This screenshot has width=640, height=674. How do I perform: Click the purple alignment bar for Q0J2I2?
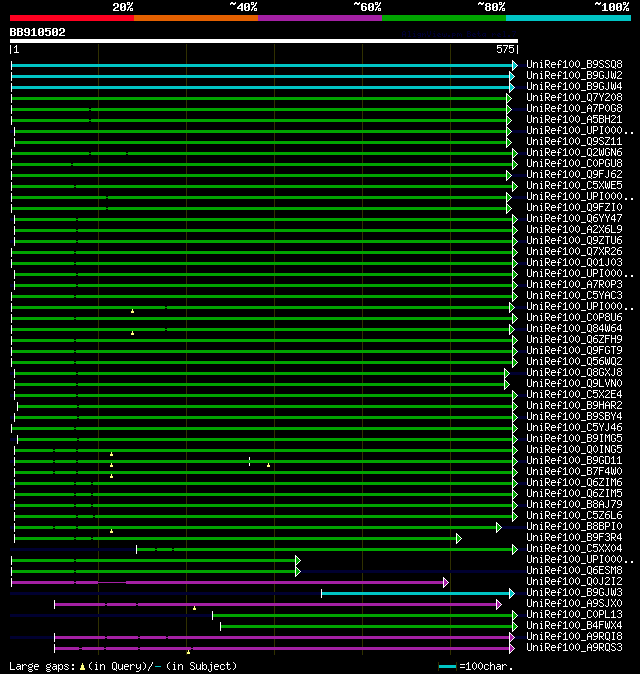(230, 582)
